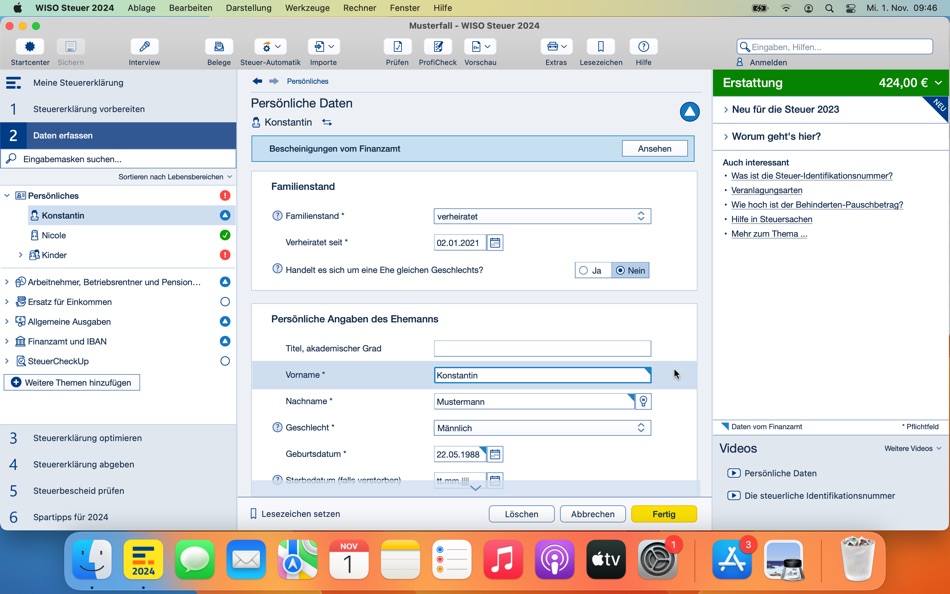Image resolution: width=950 pixels, height=594 pixels.
Task: Click blue triangle status icon in header
Action: tap(689, 112)
